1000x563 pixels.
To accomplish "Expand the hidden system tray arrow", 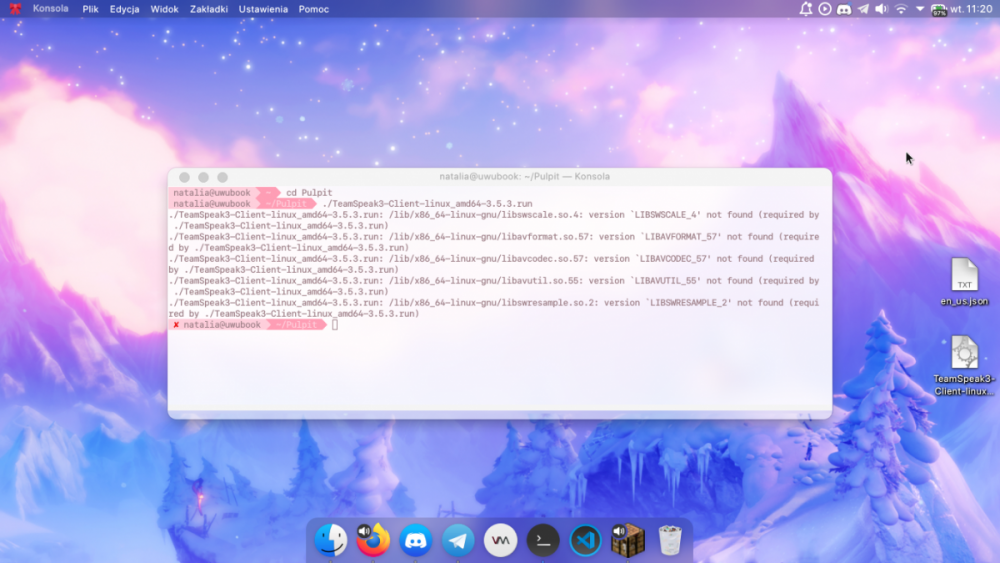I will pos(920,9).
